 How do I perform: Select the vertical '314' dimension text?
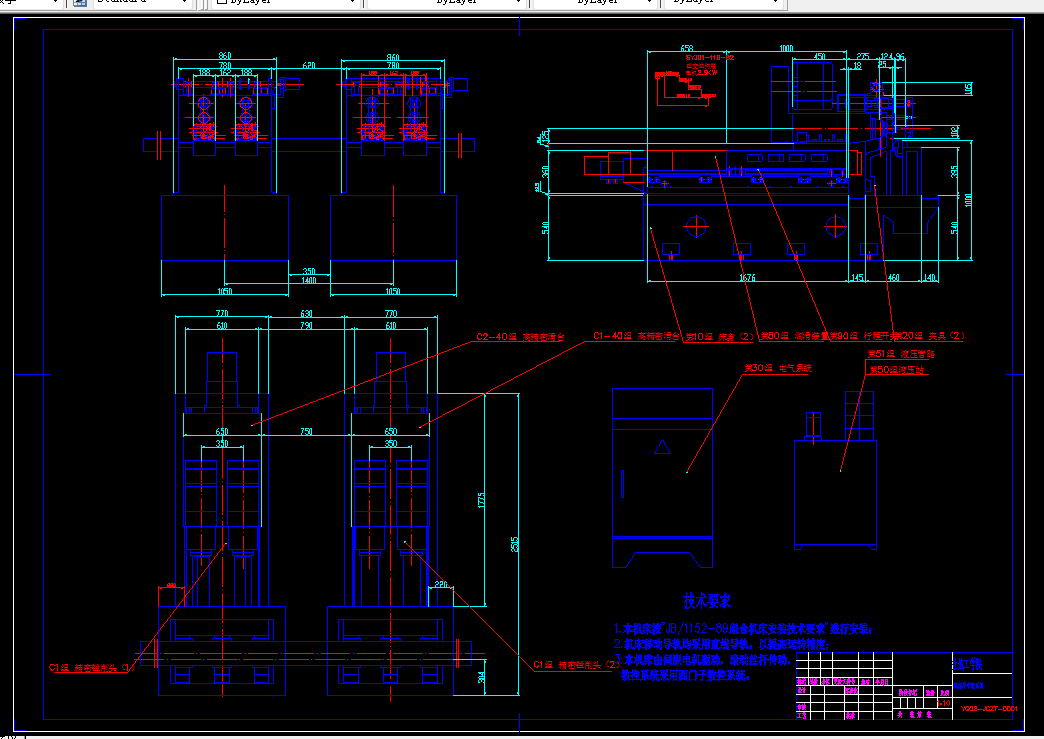tap(481, 678)
